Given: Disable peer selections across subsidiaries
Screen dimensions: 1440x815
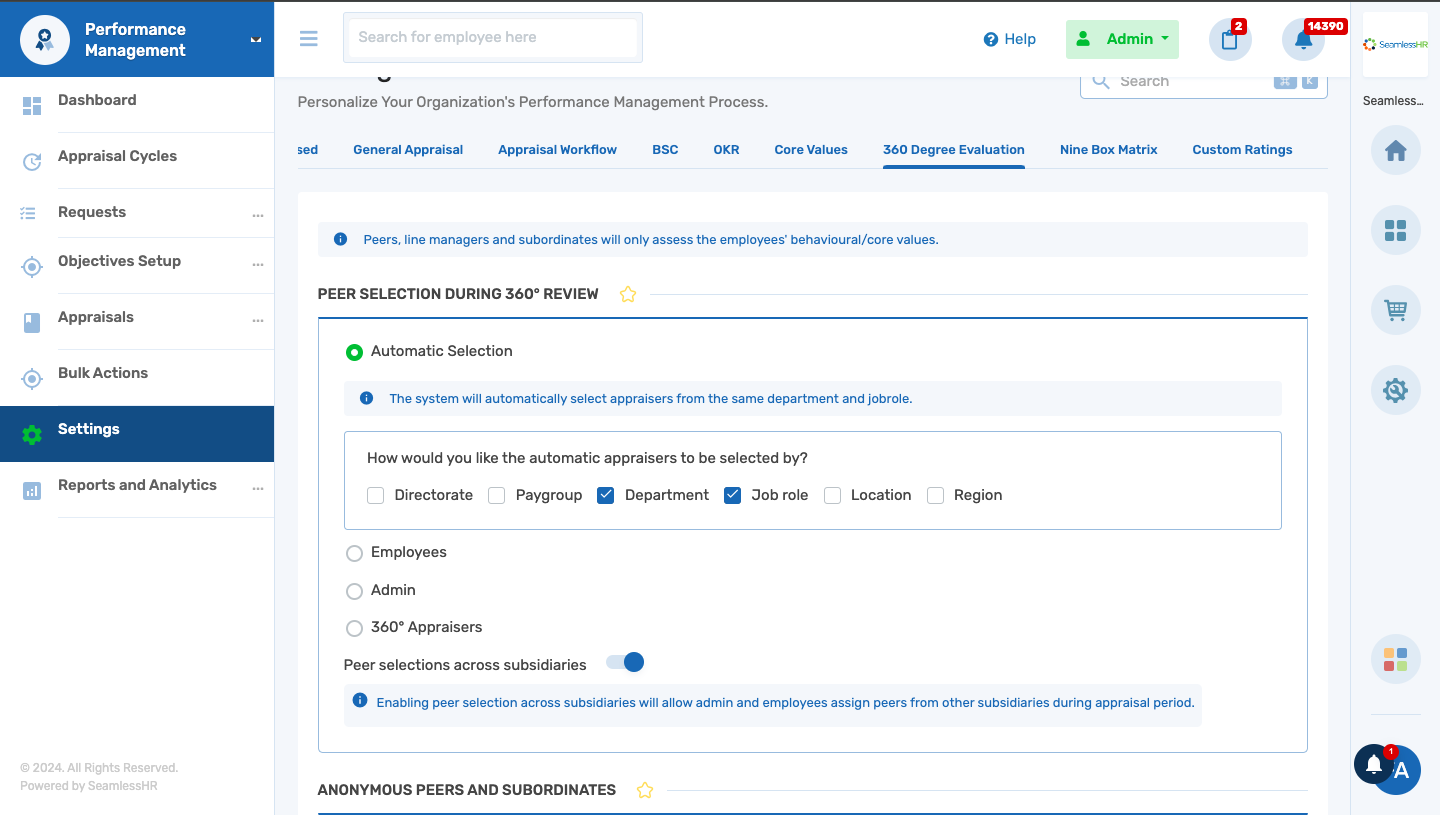Looking at the screenshot, I should (x=624, y=662).
